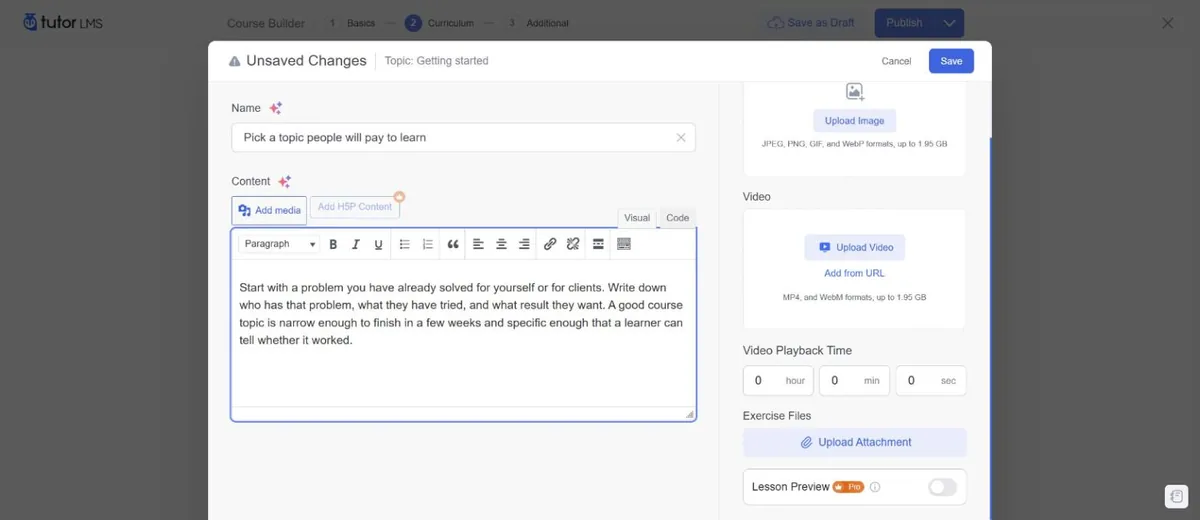The width and height of the screenshot is (1200, 520).
Task: Insert or edit link
Action: point(550,244)
